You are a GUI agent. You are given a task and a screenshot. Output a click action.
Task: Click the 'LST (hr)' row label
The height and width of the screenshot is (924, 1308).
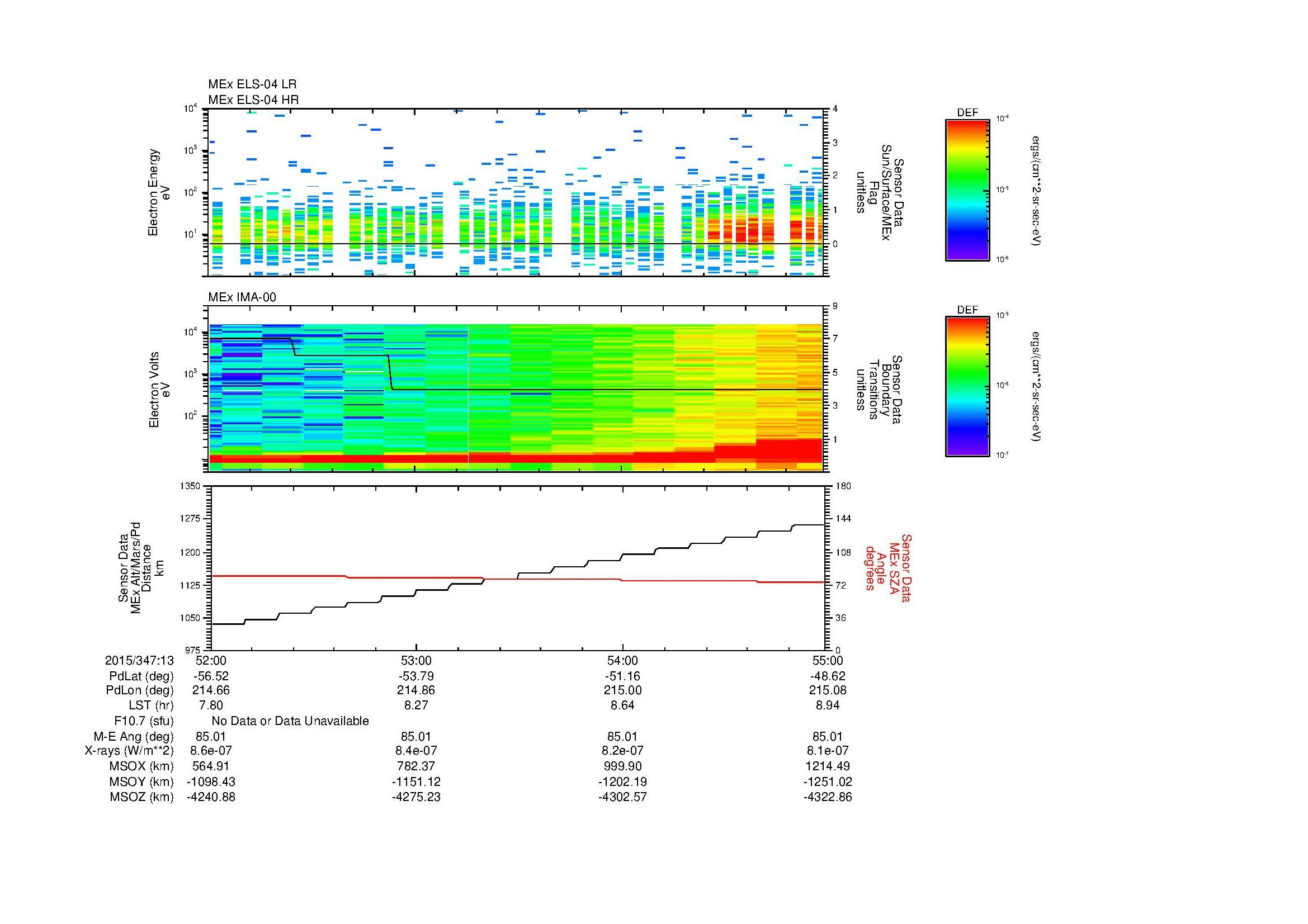pyautogui.click(x=151, y=706)
